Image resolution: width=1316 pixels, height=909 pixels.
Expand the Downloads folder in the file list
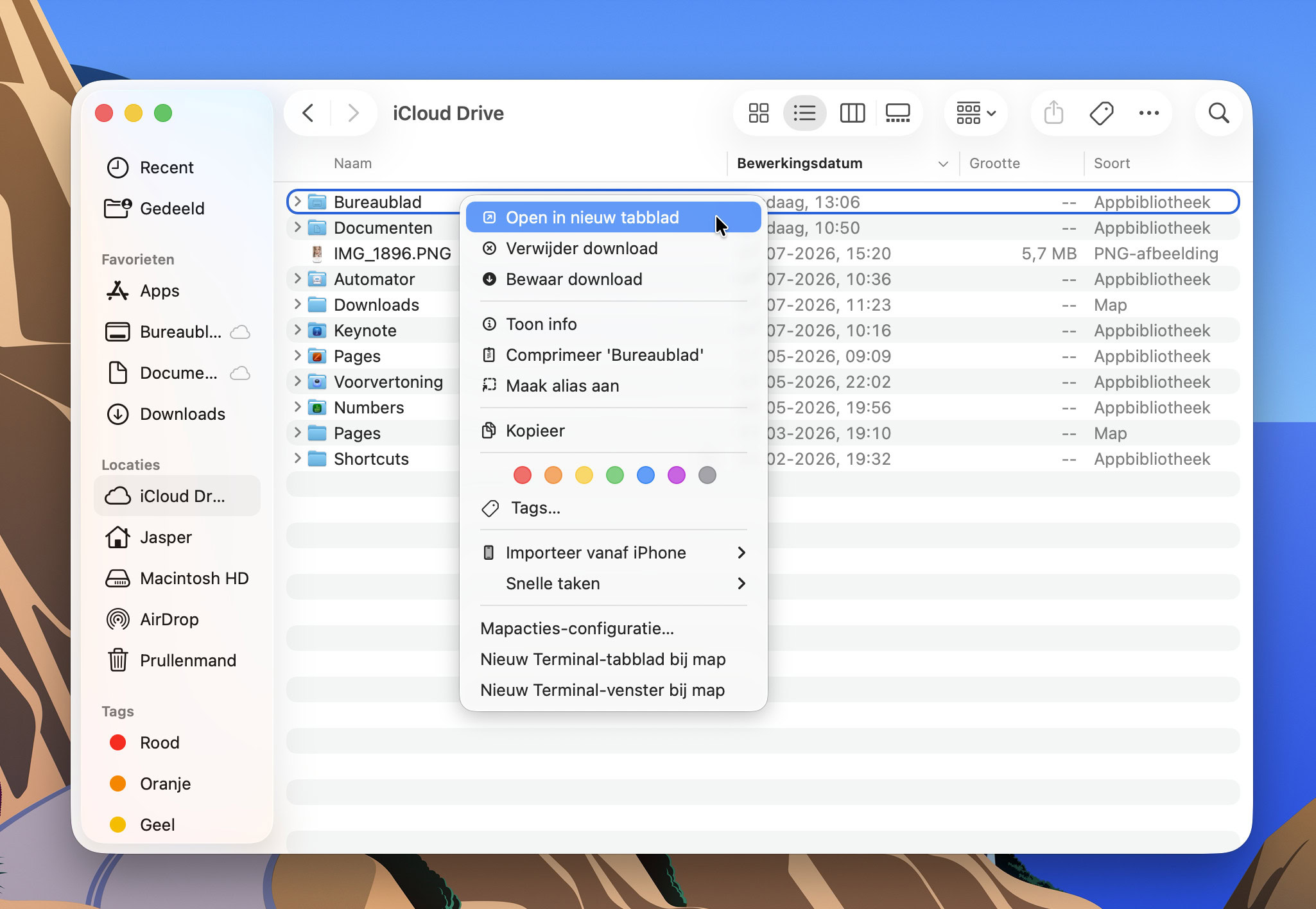(x=297, y=304)
